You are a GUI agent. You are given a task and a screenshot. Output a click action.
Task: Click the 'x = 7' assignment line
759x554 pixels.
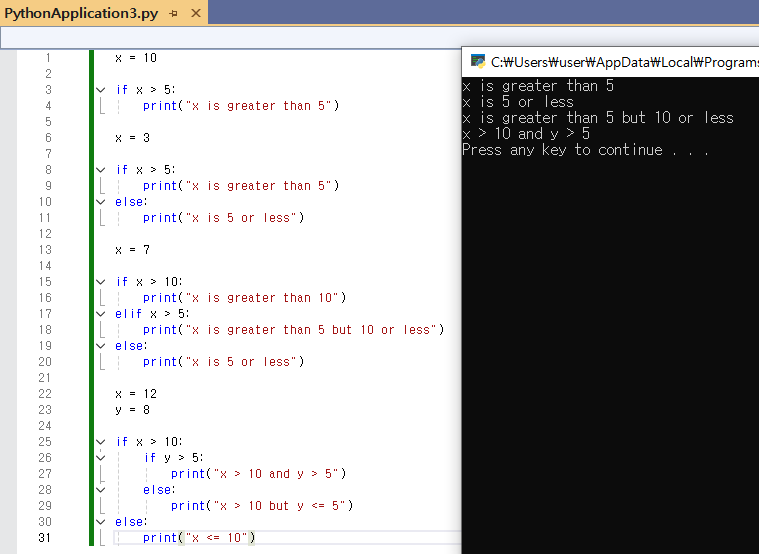(x=133, y=249)
